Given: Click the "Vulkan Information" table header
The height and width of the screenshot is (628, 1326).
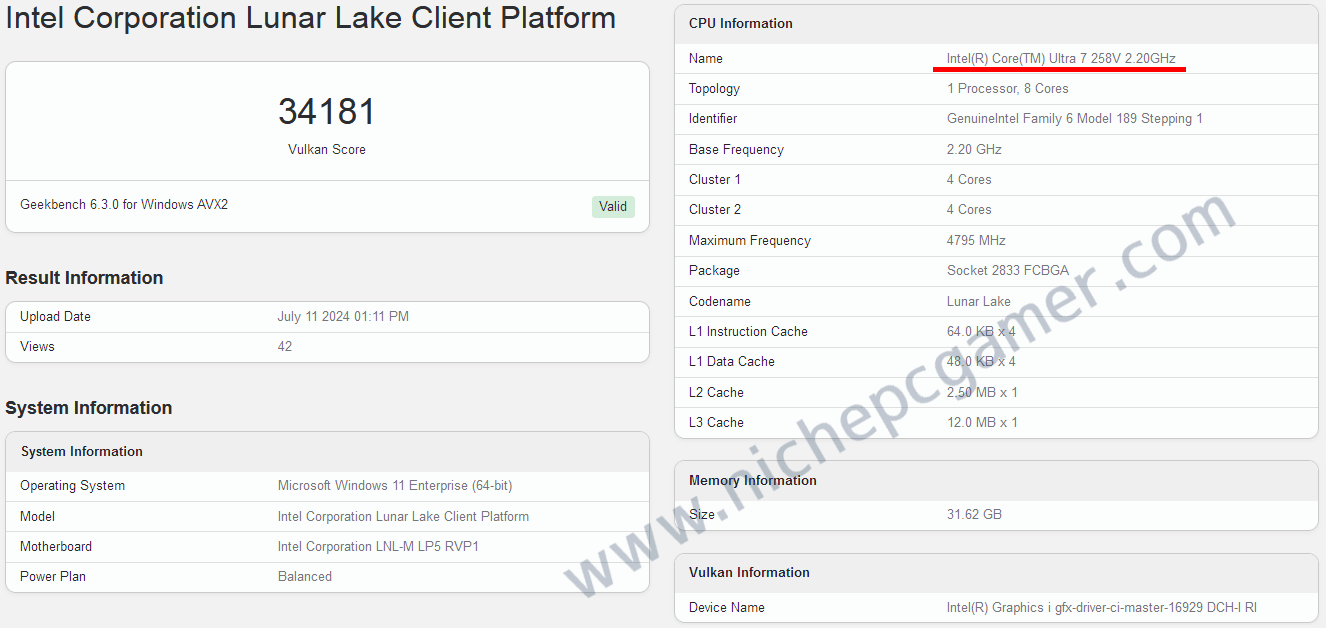Looking at the screenshot, I should coord(996,573).
